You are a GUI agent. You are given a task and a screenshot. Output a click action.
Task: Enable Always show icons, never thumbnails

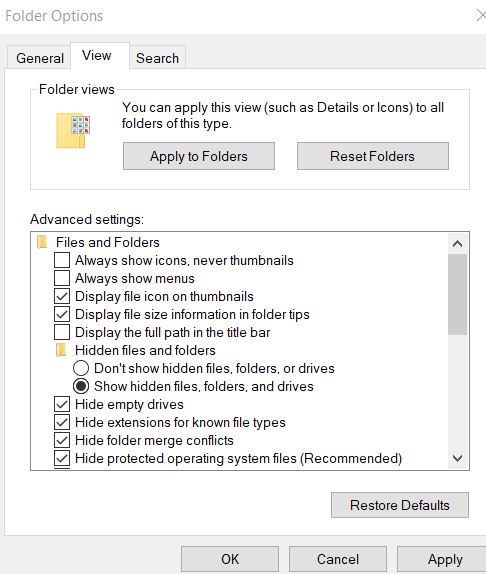[x=62, y=260]
